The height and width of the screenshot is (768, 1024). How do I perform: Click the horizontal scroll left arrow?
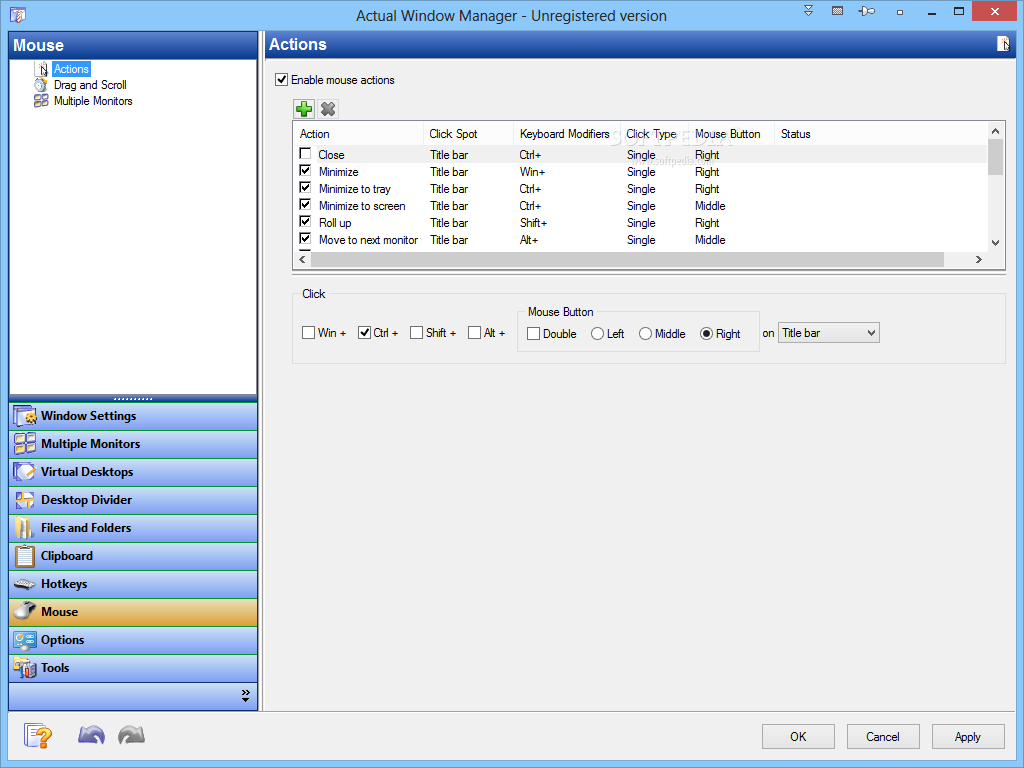(x=302, y=260)
